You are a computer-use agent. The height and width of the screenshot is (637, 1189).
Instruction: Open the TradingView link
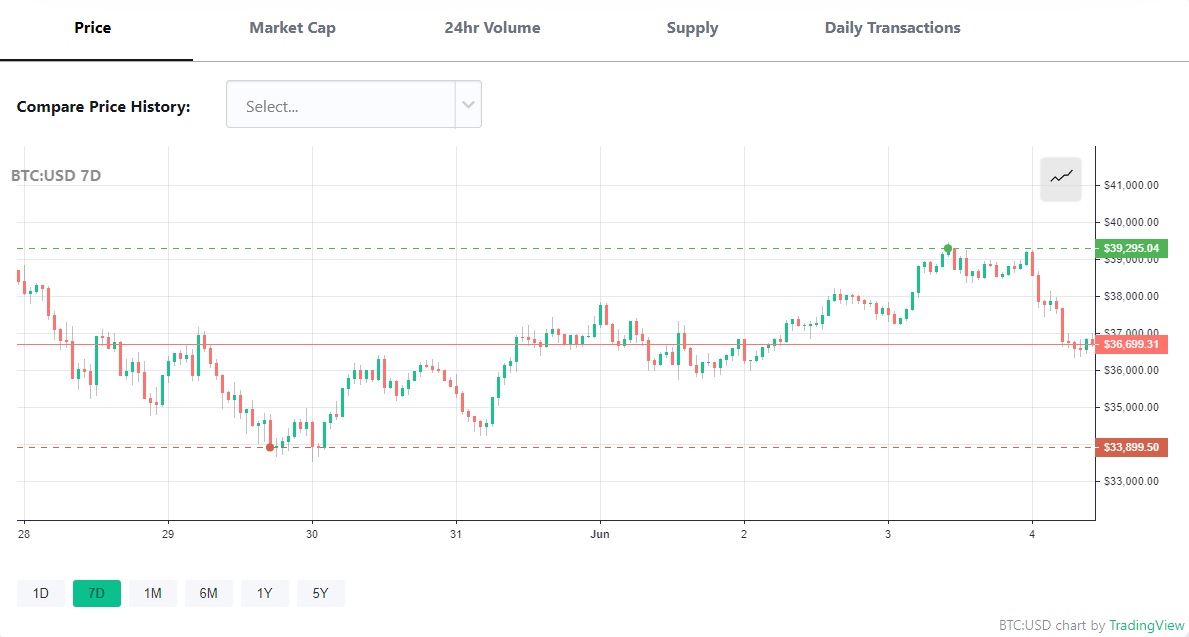(x=1145, y=626)
